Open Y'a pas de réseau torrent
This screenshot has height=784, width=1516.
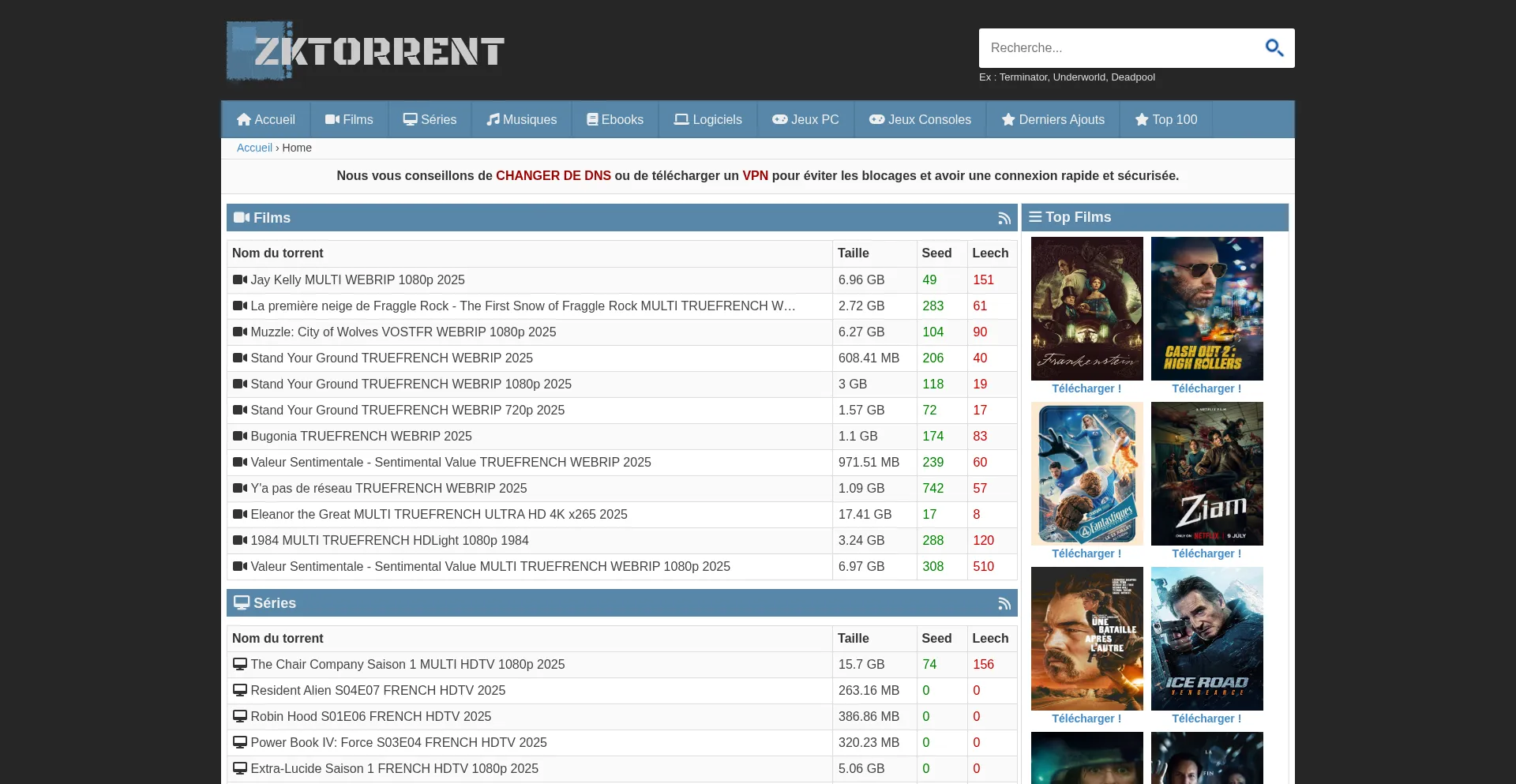point(388,488)
